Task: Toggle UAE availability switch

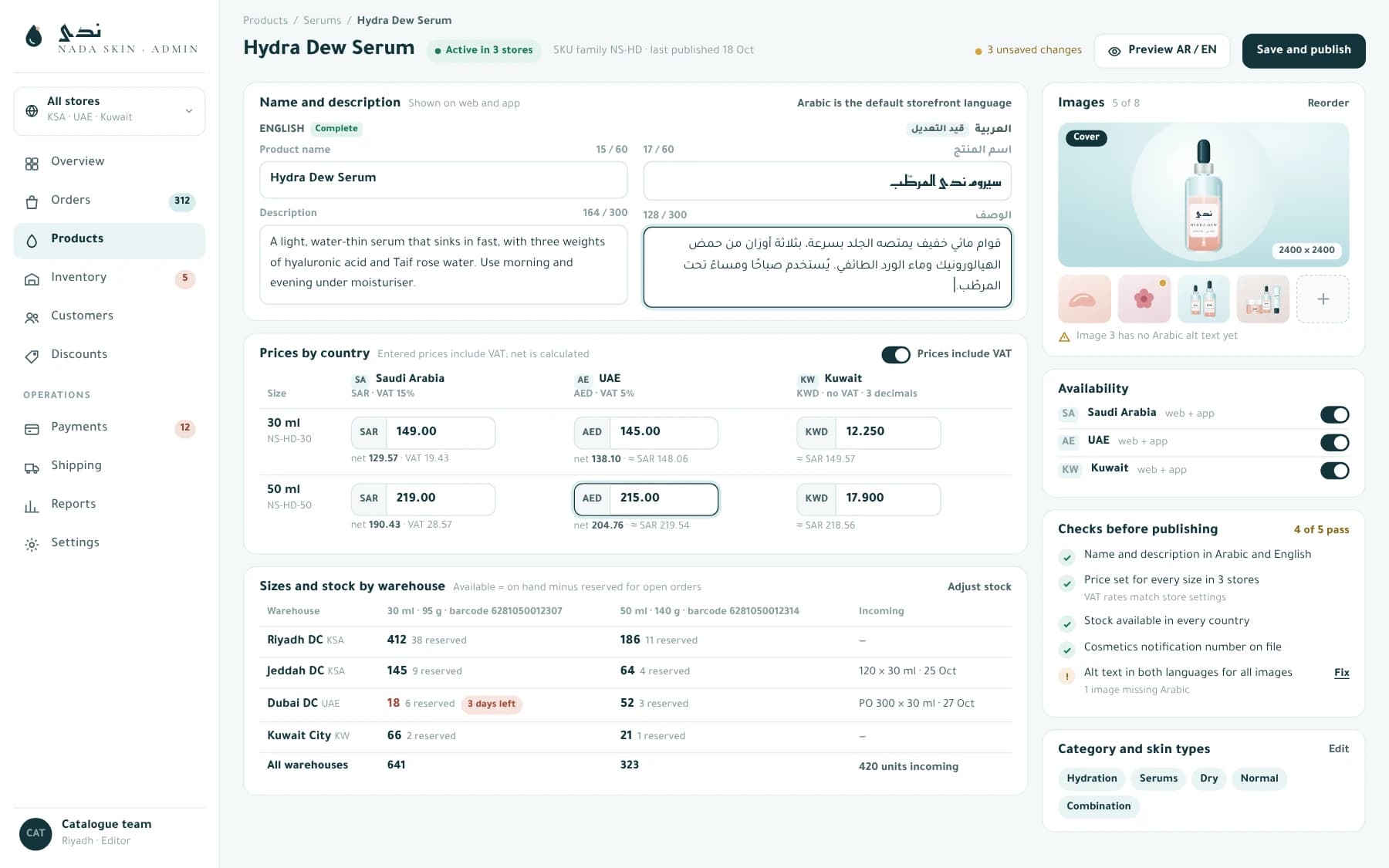Action: [x=1334, y=442]
